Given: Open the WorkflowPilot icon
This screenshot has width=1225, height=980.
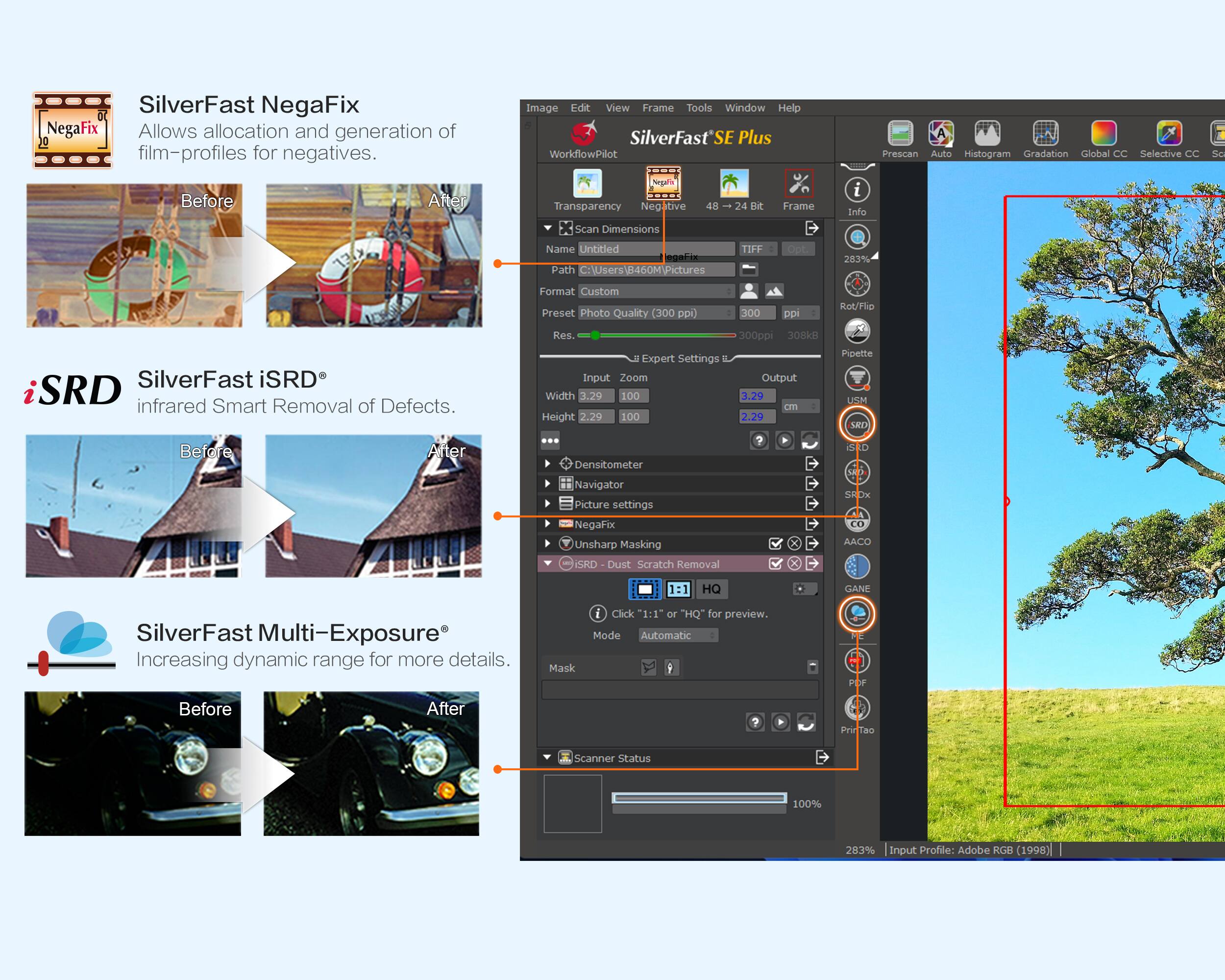Looking at the screenshot, I should point(583,134).
